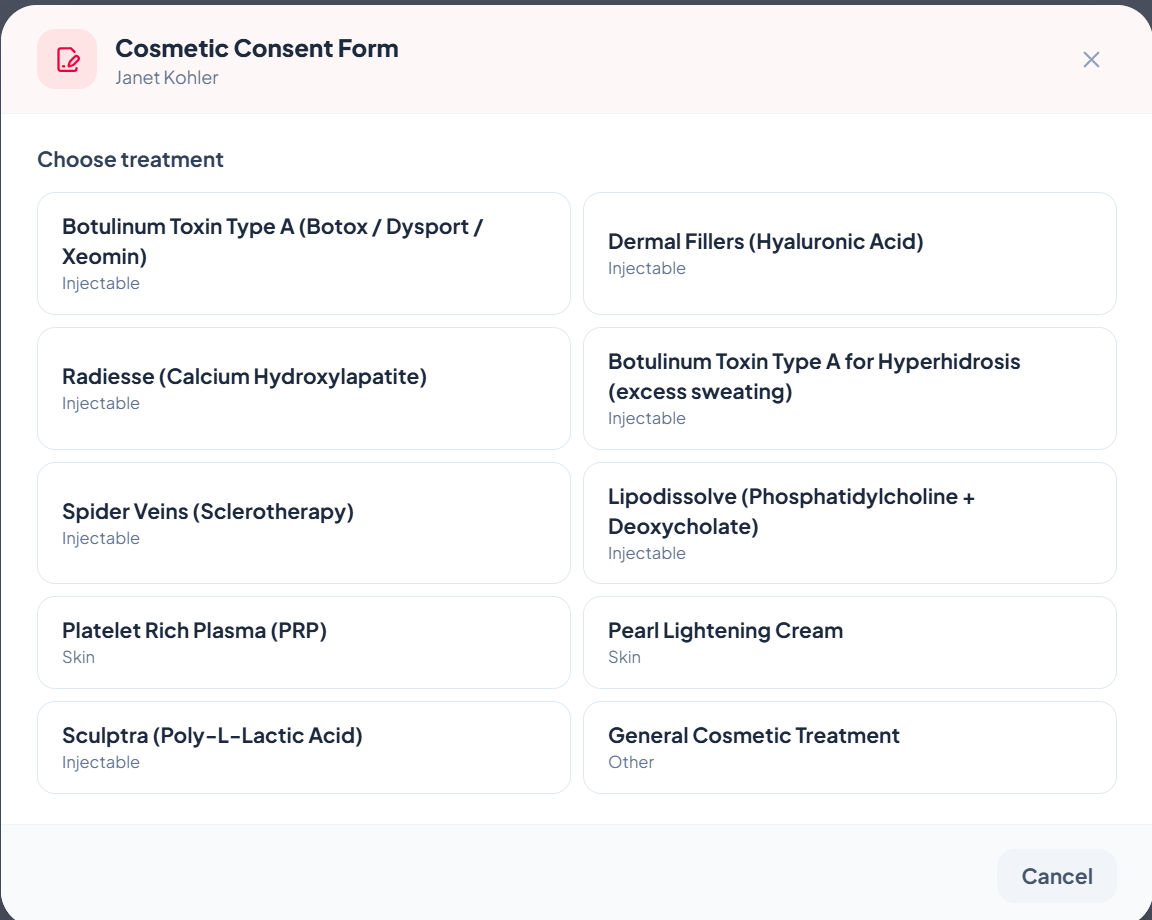Click the patient name Janet Kohler

tap(167, 77)
